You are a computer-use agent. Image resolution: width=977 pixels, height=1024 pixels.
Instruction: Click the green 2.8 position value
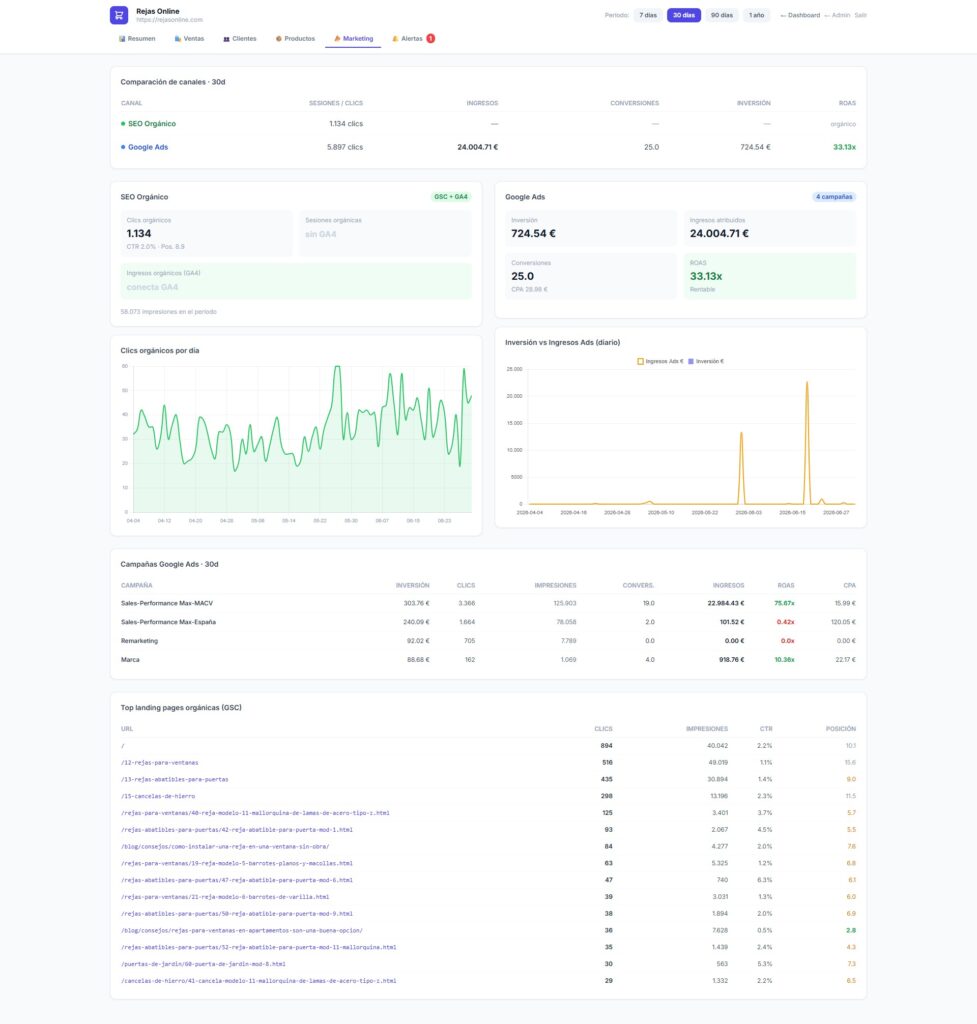click(x=851, y=931)
